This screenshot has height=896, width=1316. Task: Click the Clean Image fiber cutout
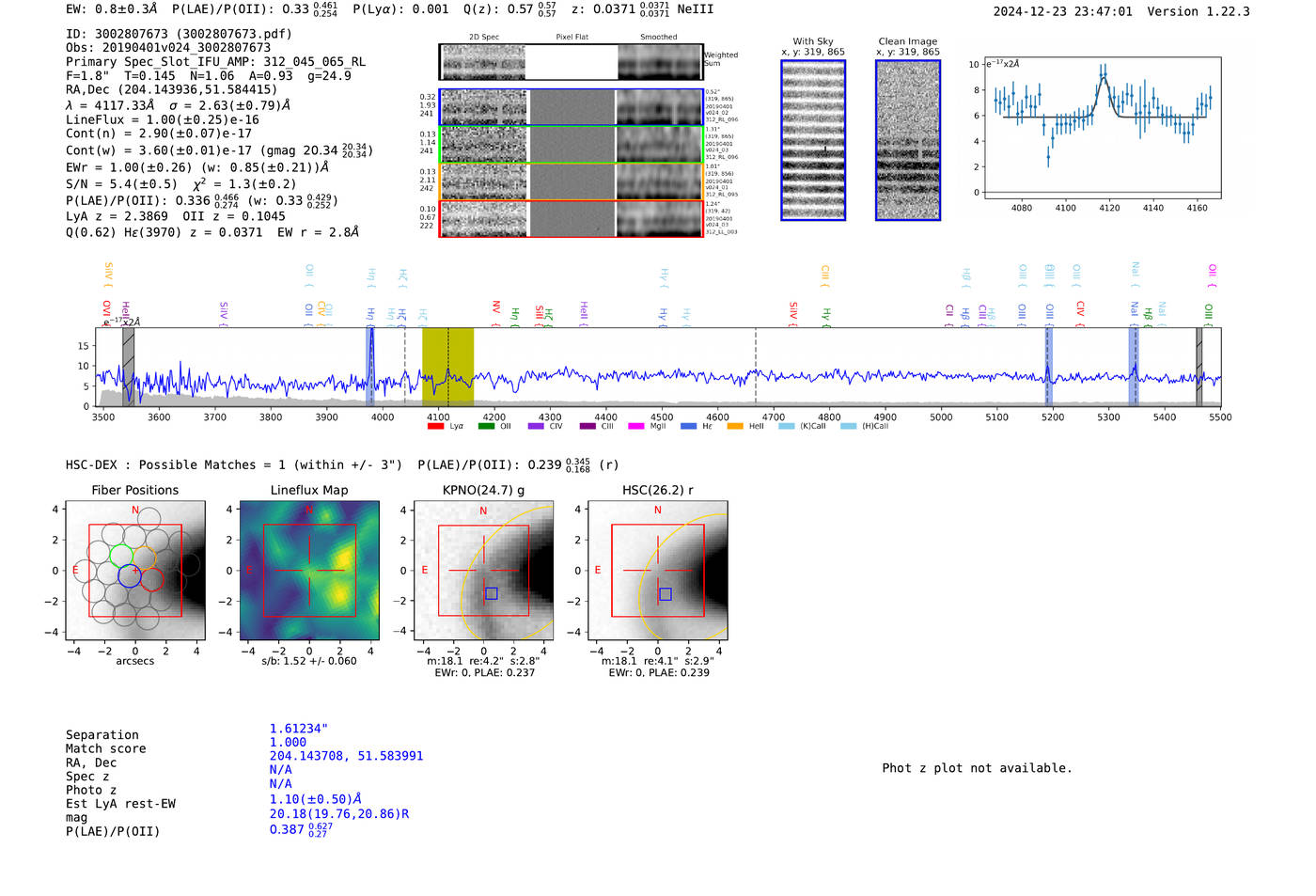pyautogui.click(x=908, y=140)
